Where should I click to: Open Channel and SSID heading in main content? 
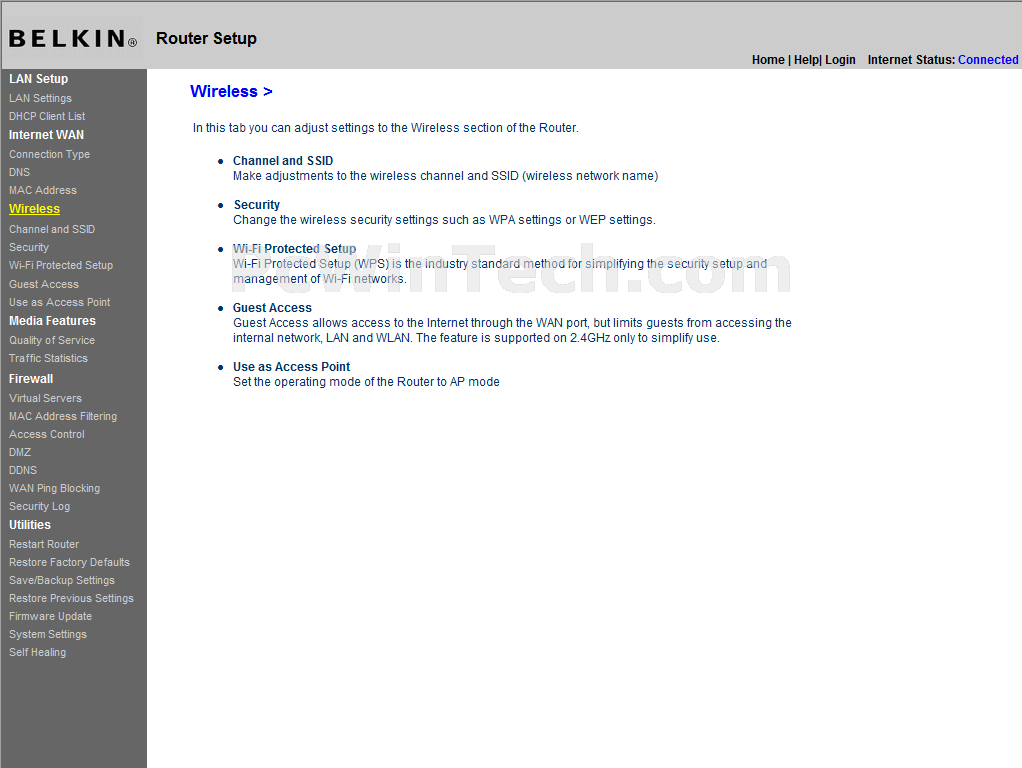click(283, 161)
